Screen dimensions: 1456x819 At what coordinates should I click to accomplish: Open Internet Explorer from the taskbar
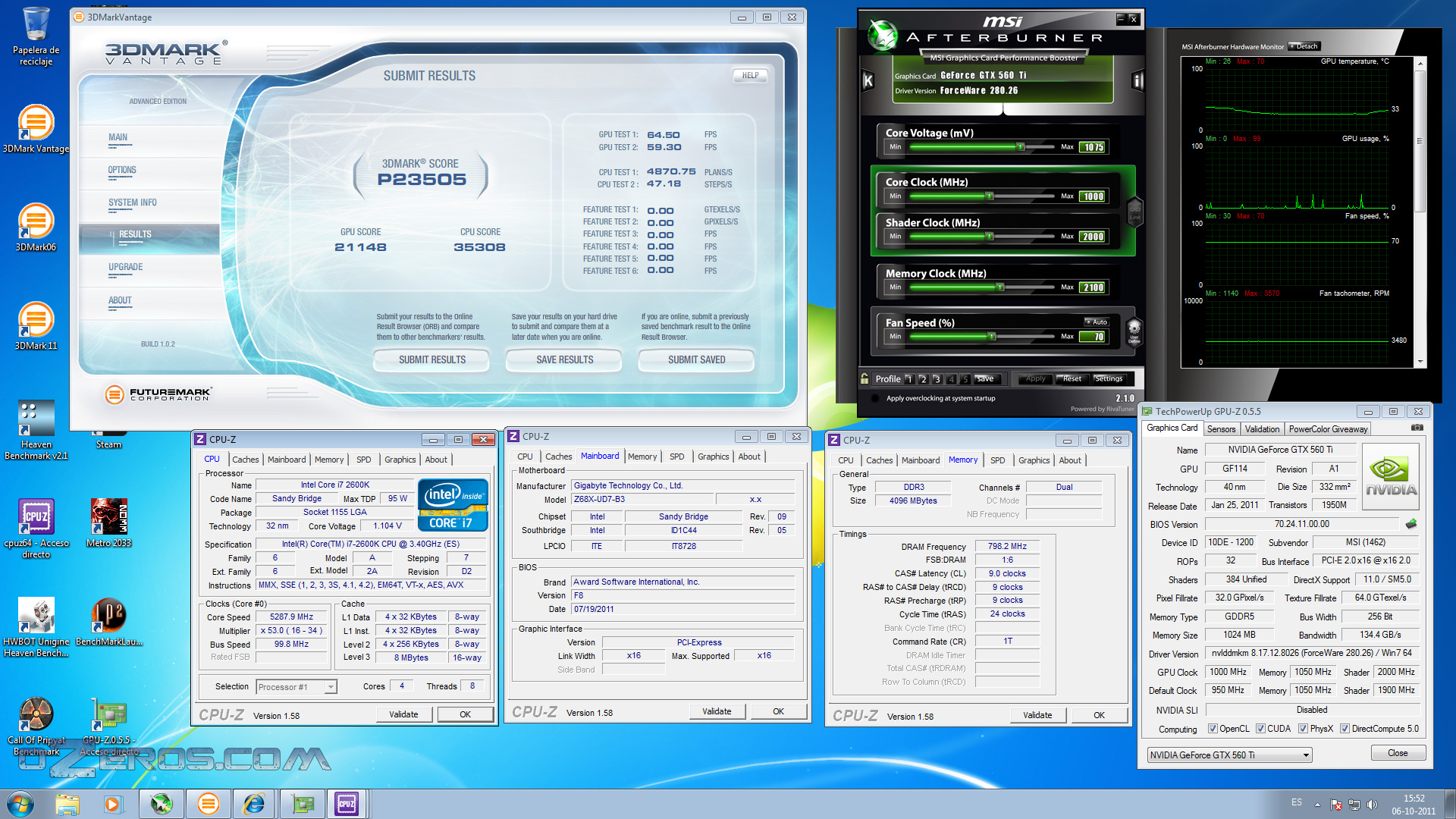[253, 804]
